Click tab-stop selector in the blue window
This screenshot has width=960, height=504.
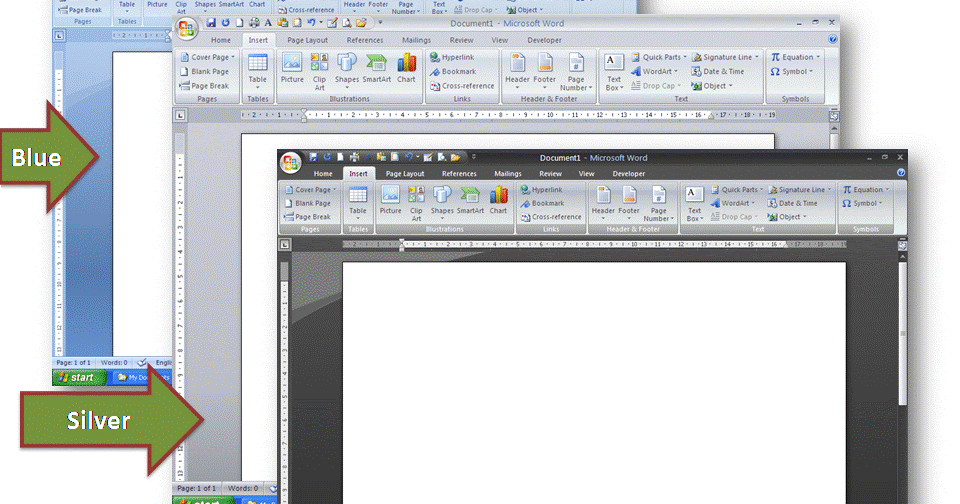coord(59,36)
